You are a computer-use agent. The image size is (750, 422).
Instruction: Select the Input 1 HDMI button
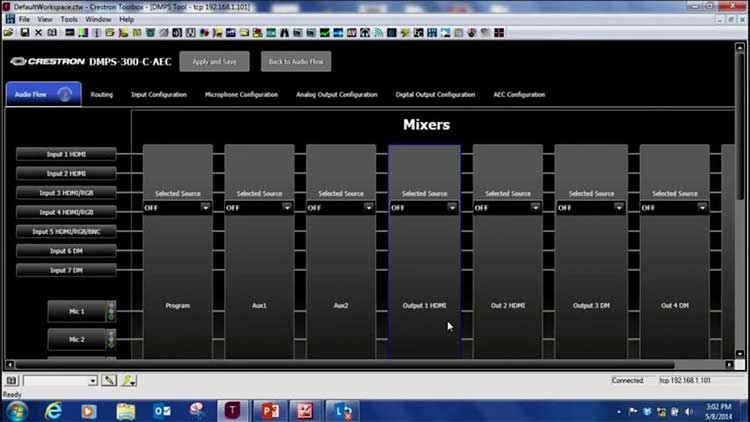tap(66, 154)
